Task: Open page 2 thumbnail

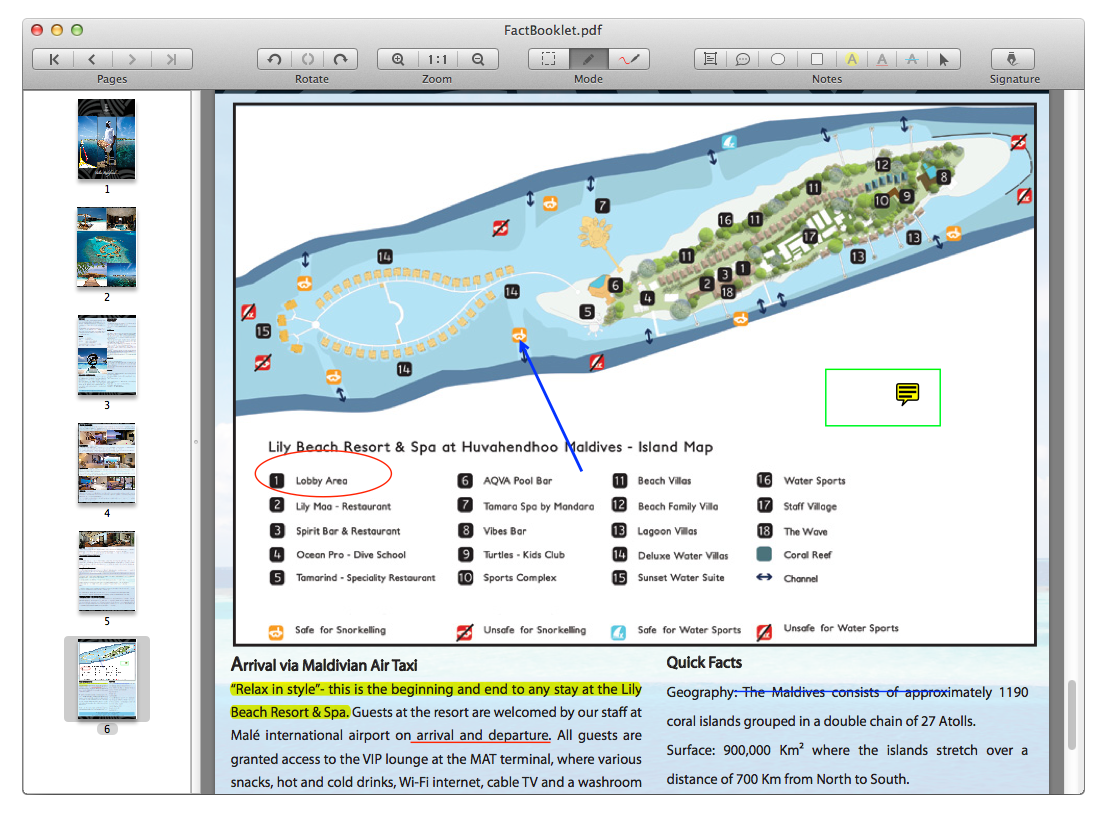Action: pos(107,247)
